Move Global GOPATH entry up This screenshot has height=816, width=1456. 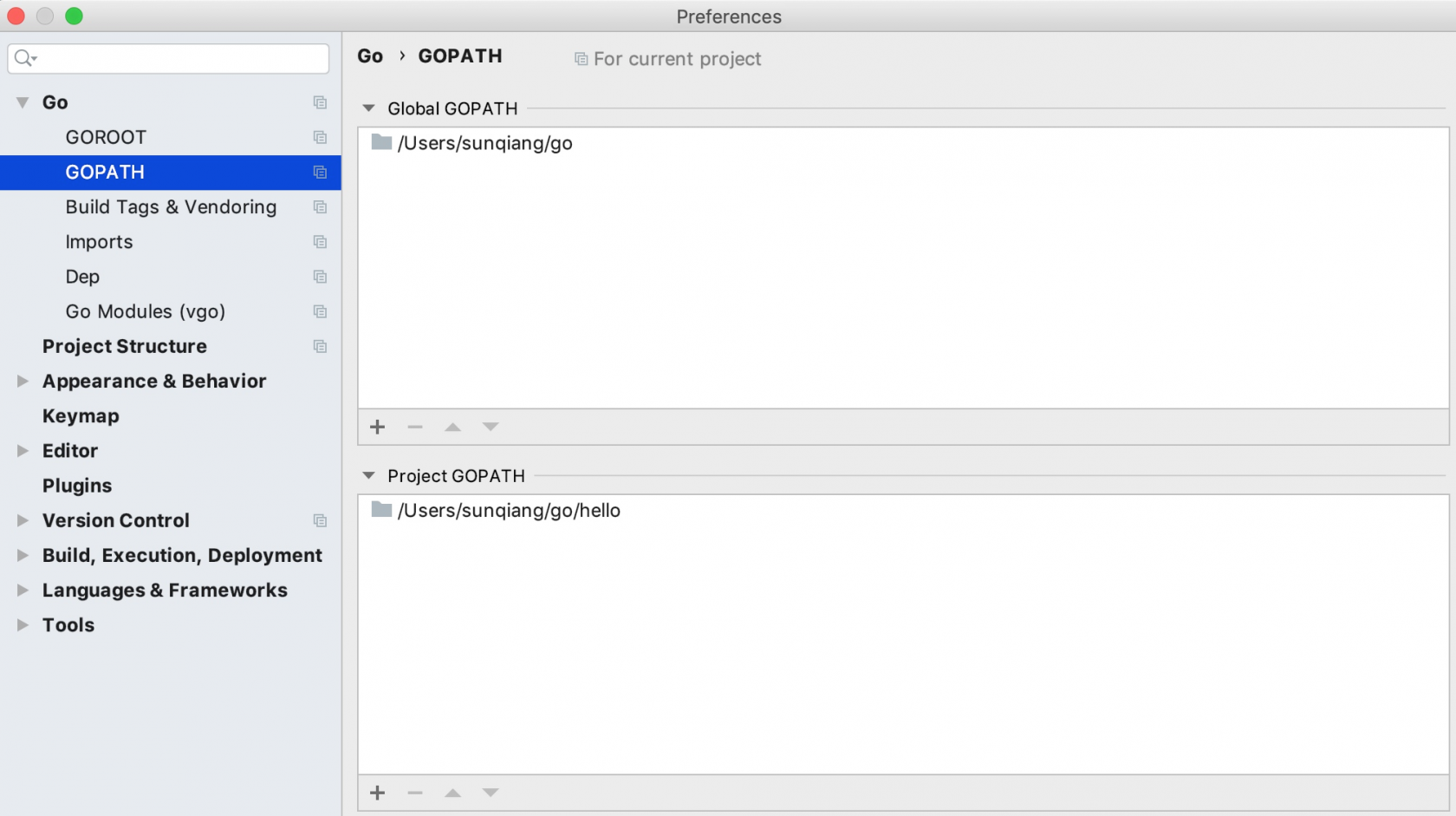click(x=452, y=427)
